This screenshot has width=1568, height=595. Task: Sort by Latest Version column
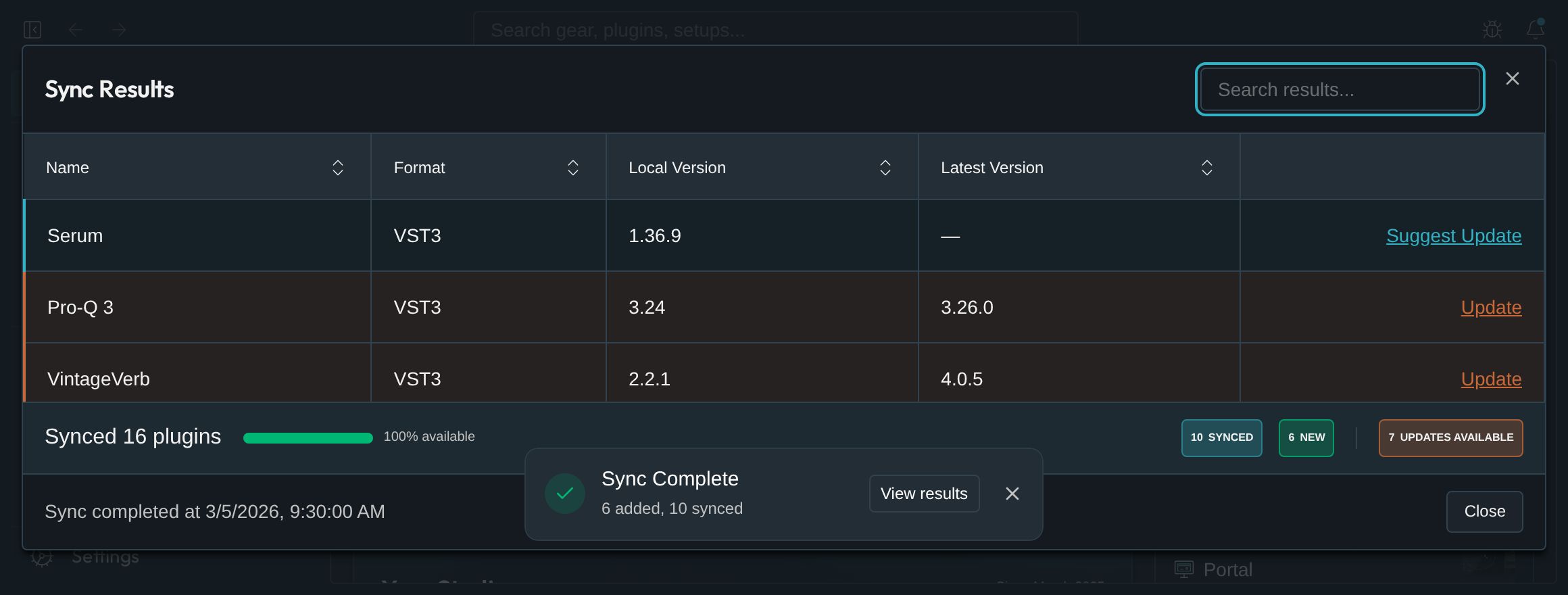point(1206,168)
